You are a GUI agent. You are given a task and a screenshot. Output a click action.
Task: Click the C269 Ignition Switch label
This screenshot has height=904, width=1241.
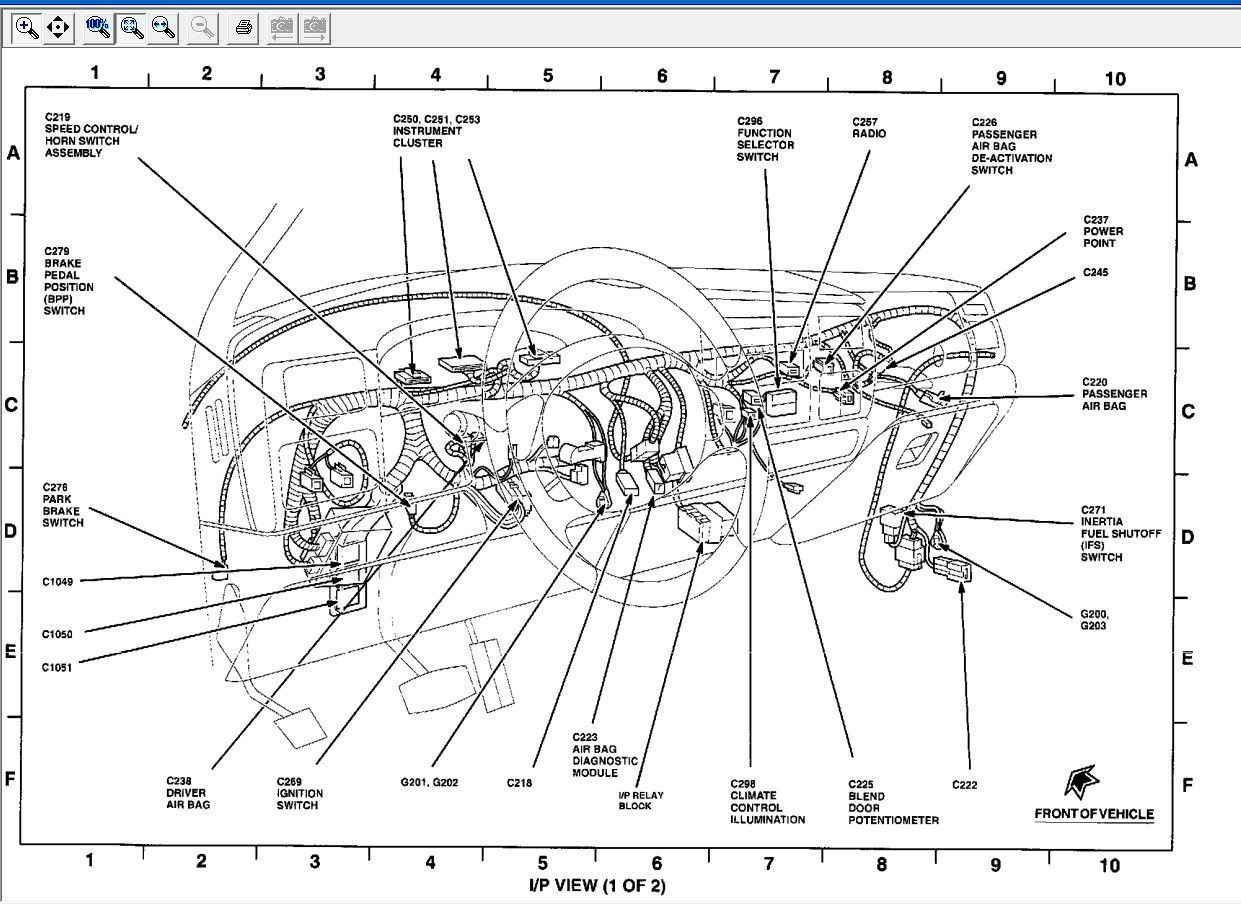(299, 792)
